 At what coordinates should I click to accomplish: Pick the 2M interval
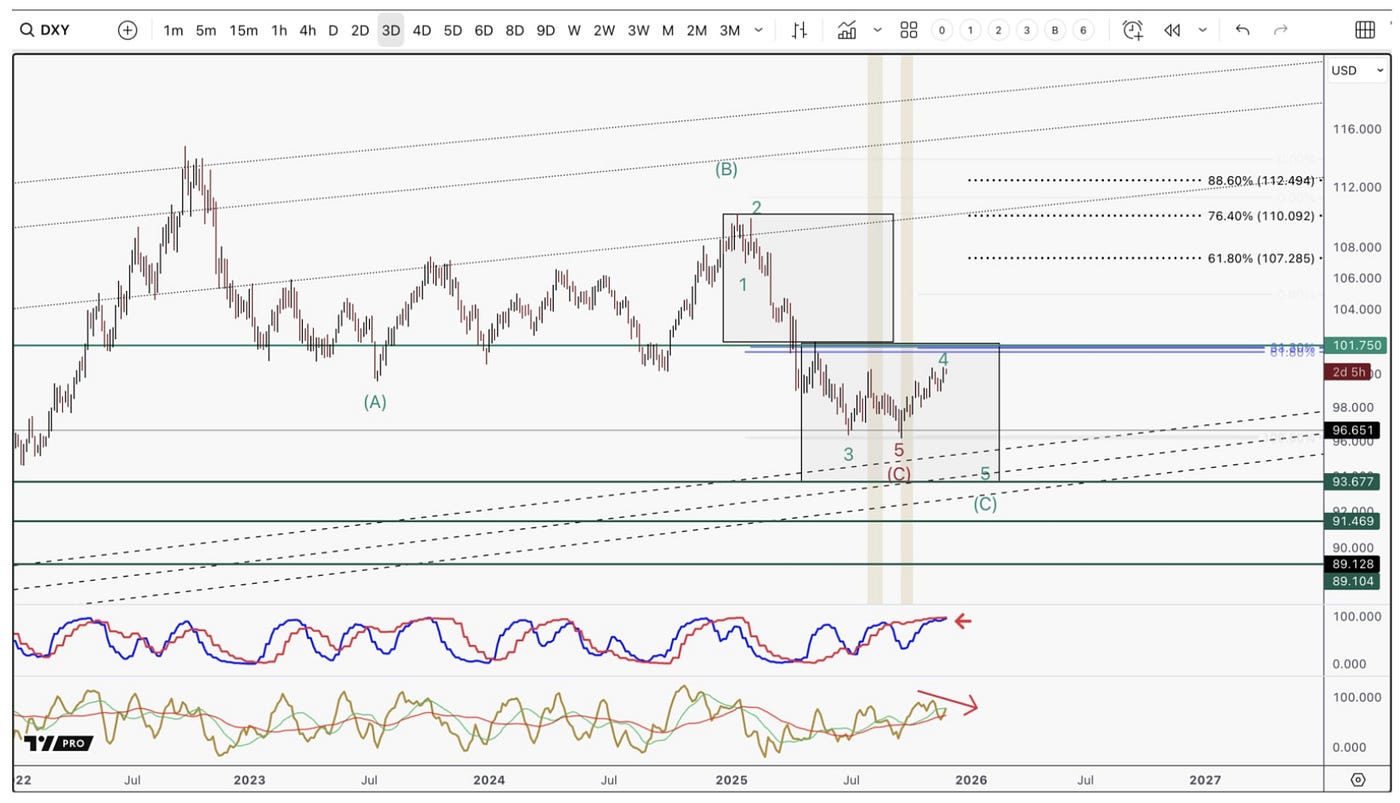pyautogui.click(x=697, y=30)
